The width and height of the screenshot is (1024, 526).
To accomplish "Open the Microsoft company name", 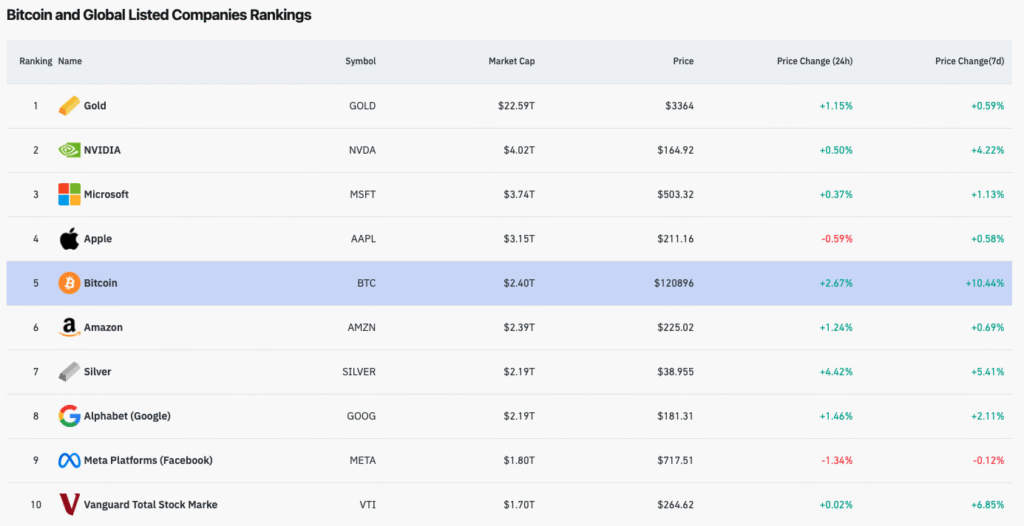I will 106,194.
